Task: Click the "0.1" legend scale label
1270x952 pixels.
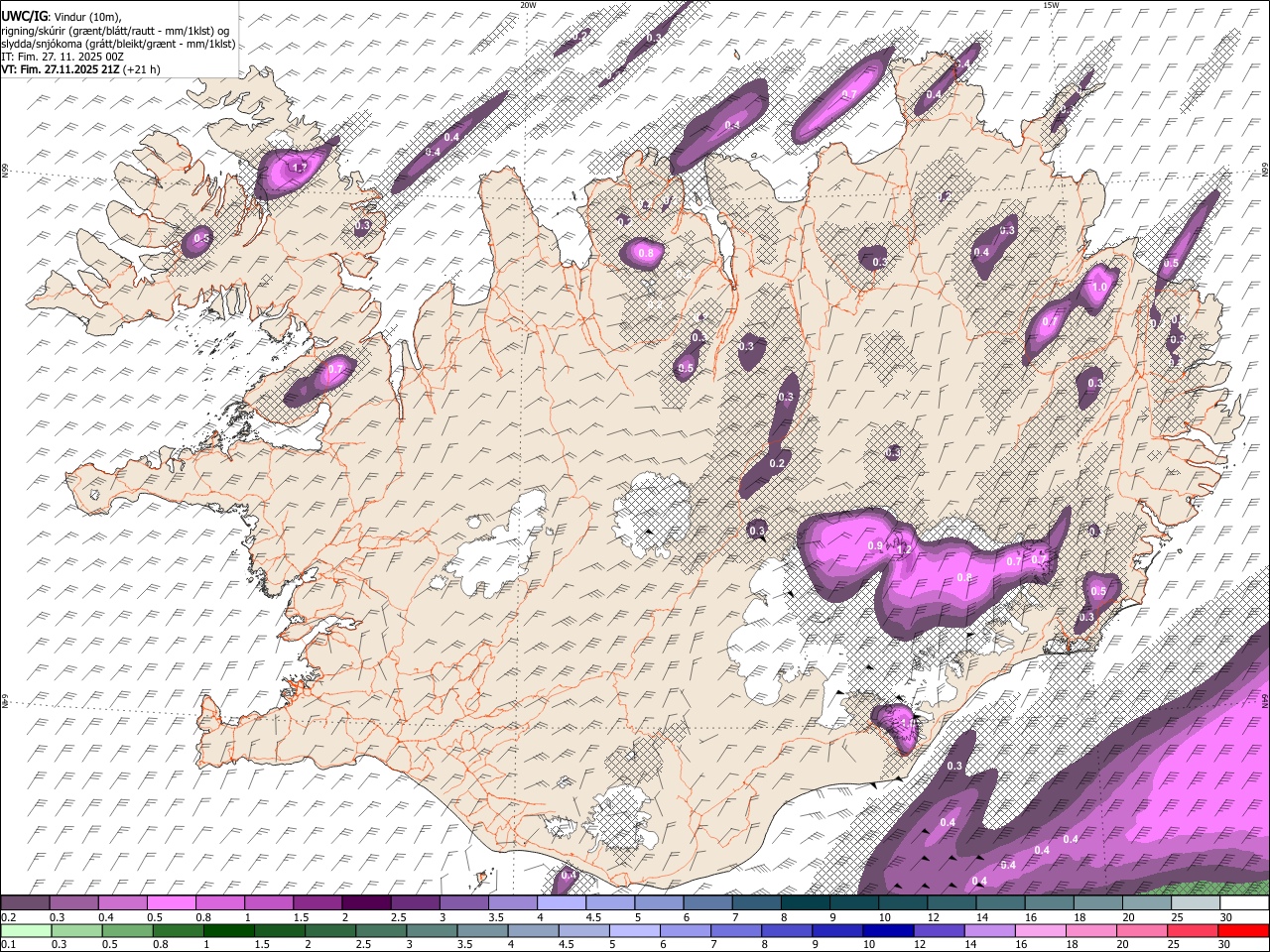Action: click(x=7, y=944)
